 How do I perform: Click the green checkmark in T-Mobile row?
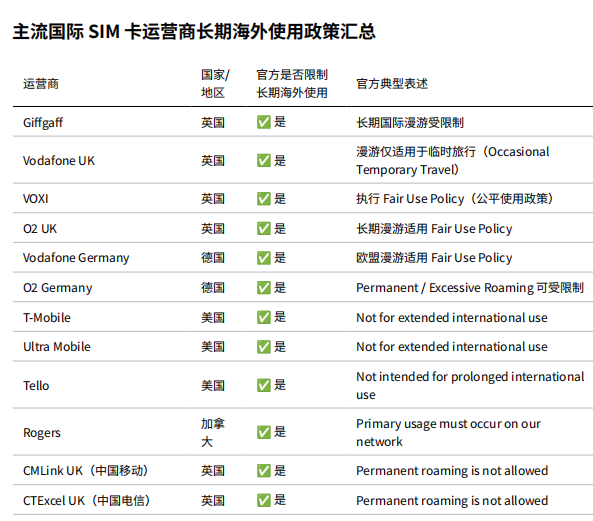click(x=264, y=317)
